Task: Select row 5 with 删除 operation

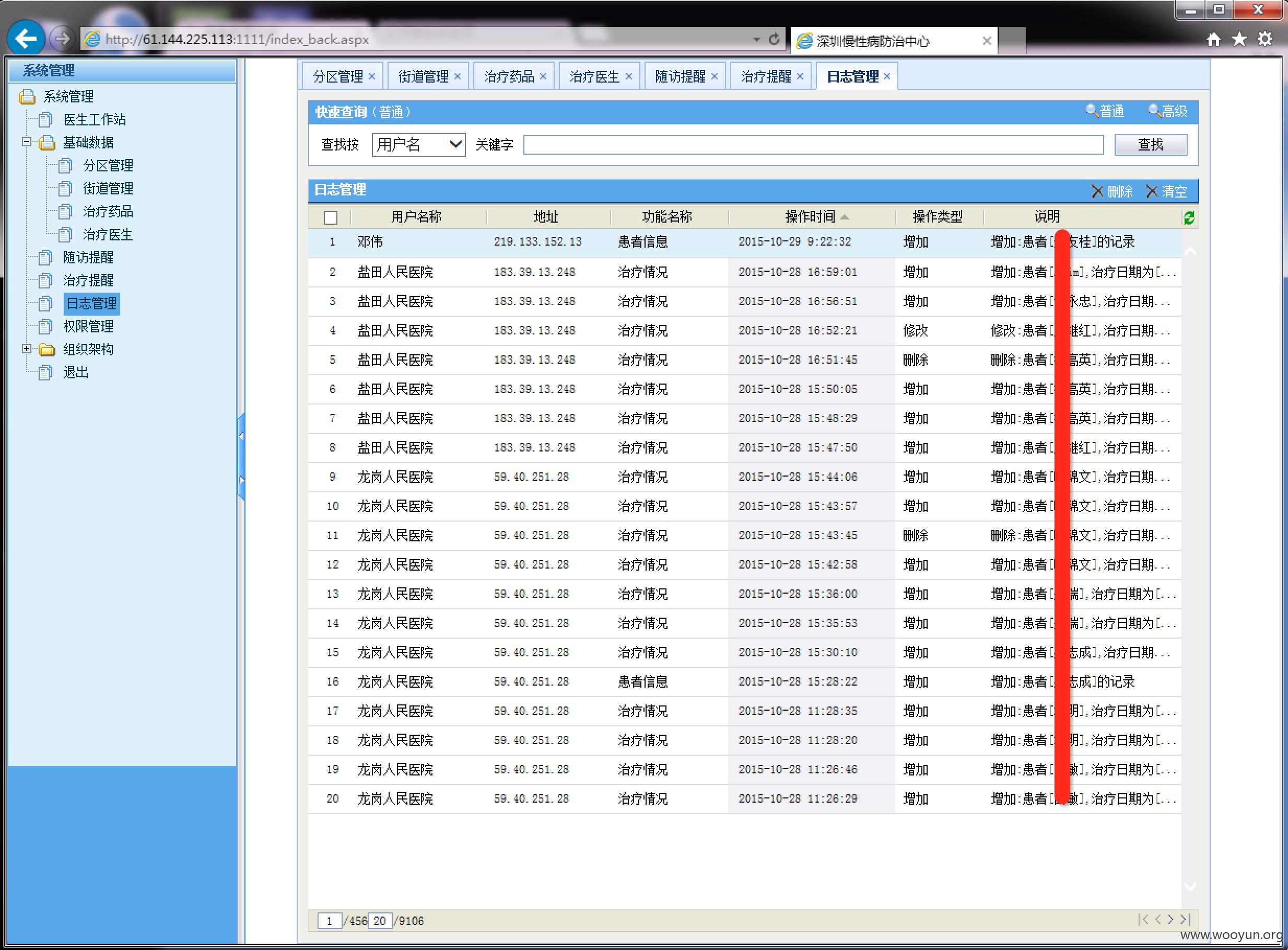Action: pyautogui.click(x=744, y=360)
